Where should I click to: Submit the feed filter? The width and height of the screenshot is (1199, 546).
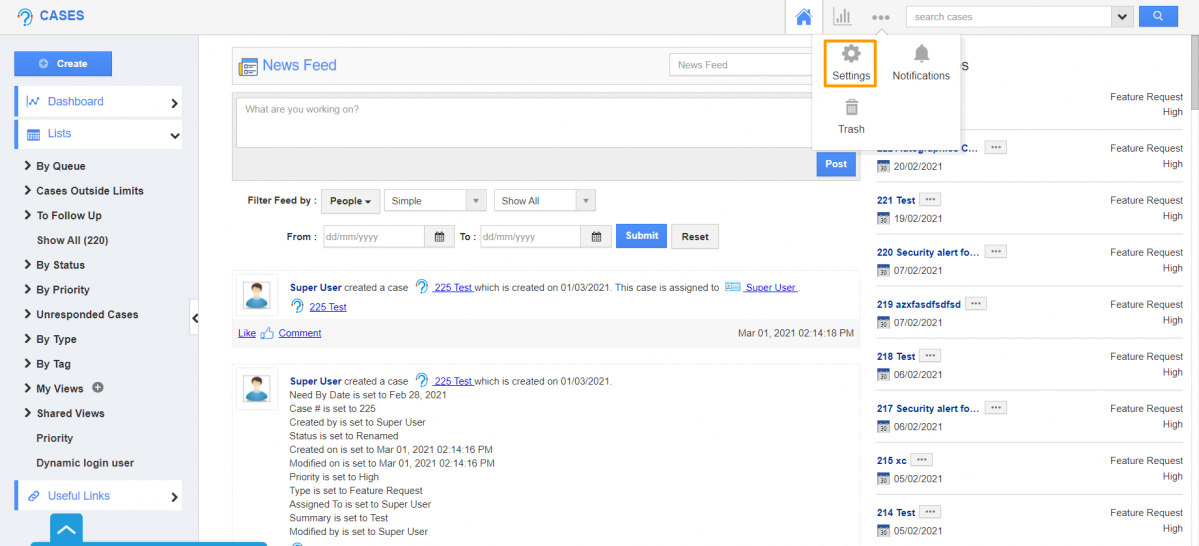pos(641,236)
